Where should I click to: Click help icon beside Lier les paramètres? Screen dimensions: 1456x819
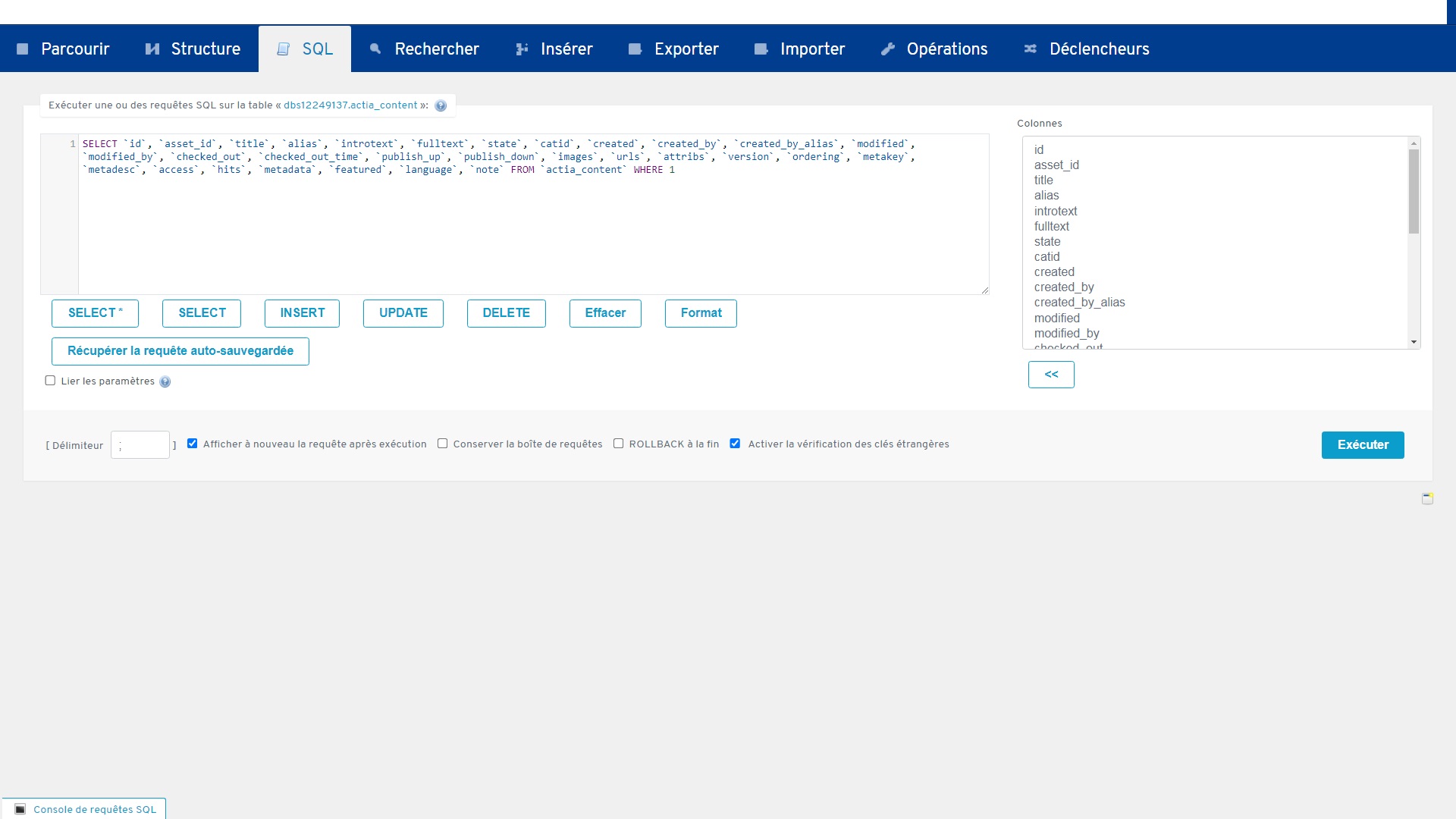(165, 382)
